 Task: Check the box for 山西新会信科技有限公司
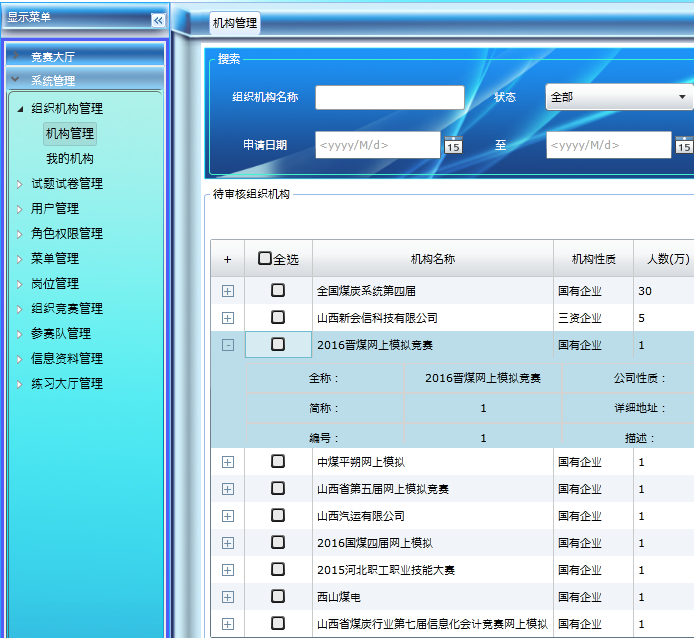[x=278, y=318]
